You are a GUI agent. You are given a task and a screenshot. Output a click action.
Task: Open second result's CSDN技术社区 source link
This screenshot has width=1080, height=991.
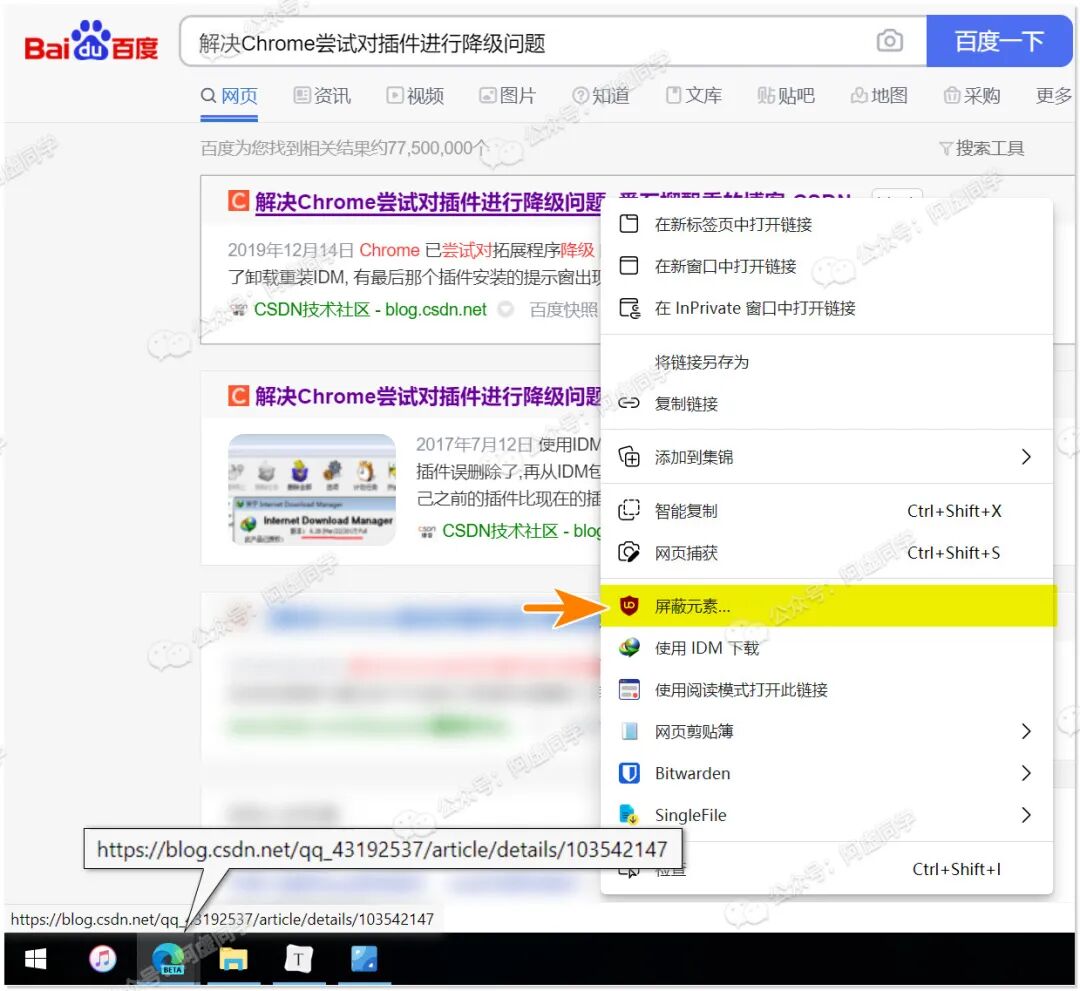(521, 531)
